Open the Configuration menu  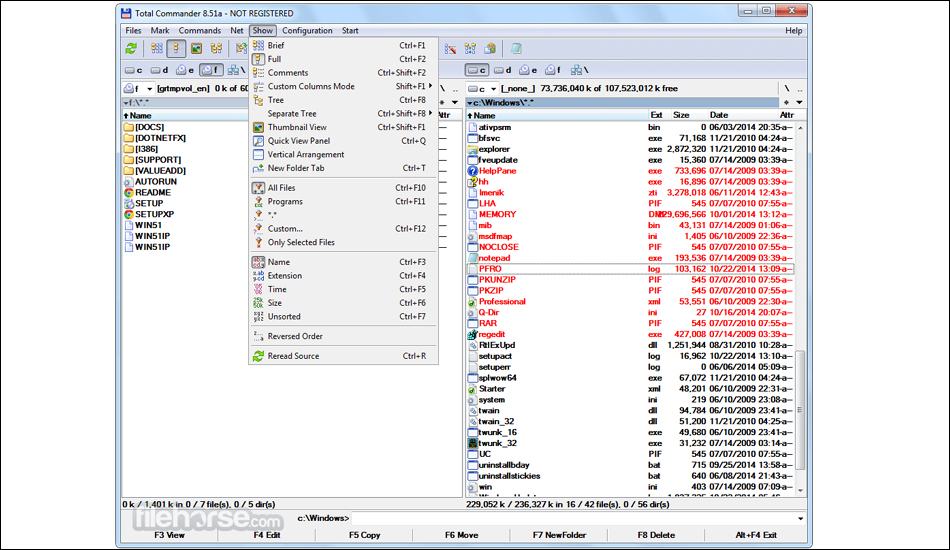[307, 30]
